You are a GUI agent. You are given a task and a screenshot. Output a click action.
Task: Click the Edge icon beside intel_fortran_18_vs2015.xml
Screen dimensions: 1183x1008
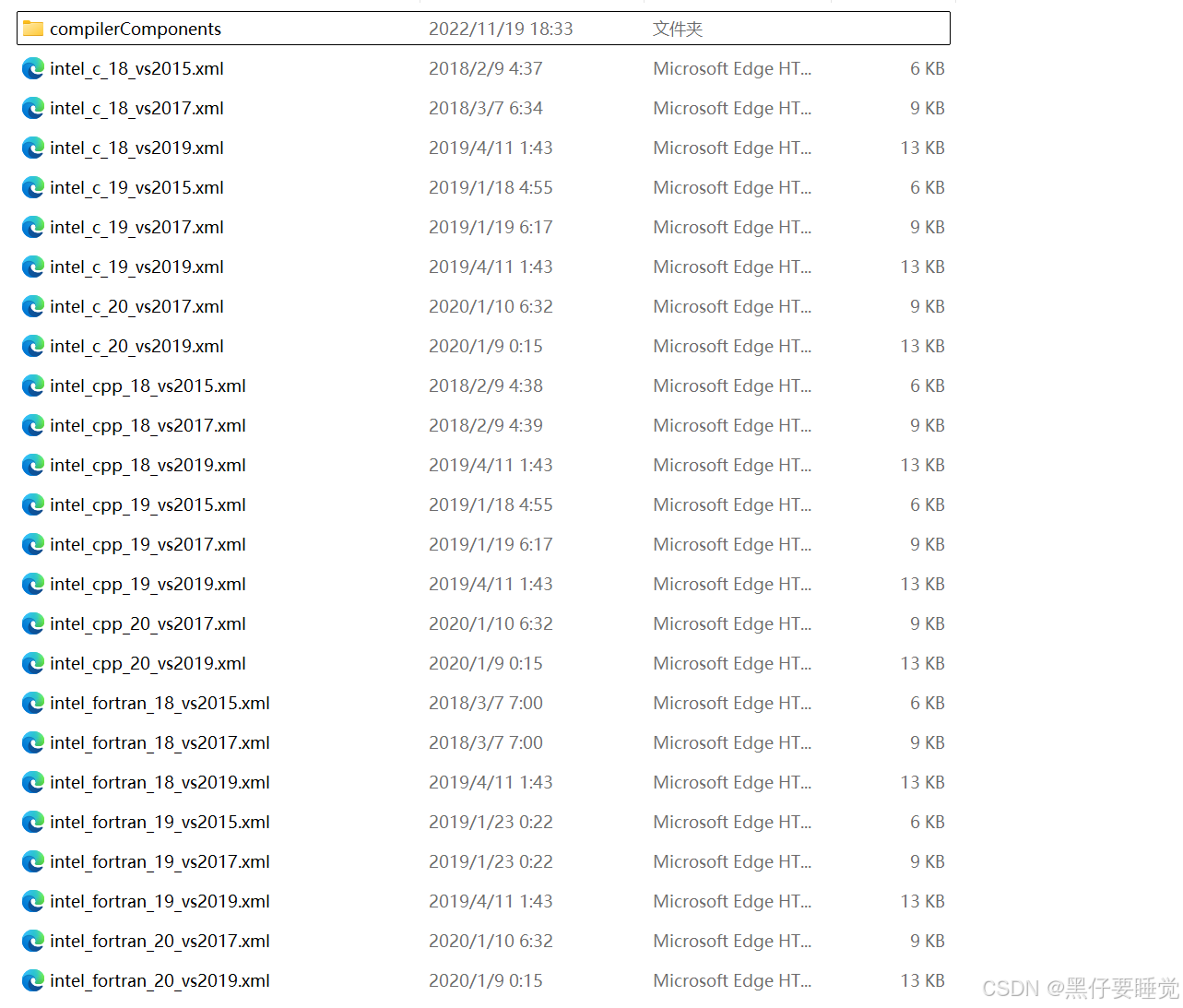coord(33,703)
